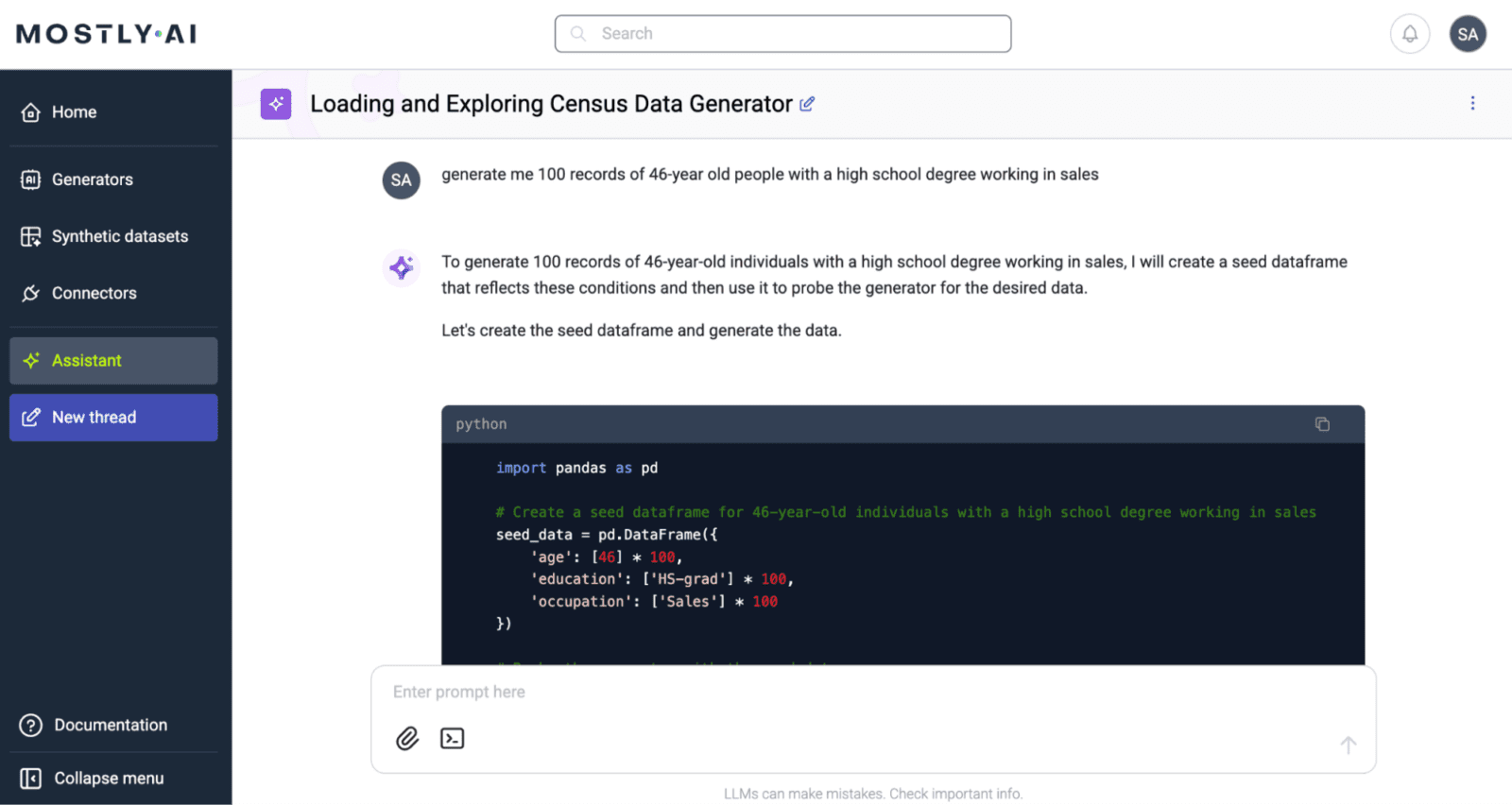This screenshot has height=805, width=1512.
Task: Click the 'occupation' Sales code line
Action: tap(654, 602)
